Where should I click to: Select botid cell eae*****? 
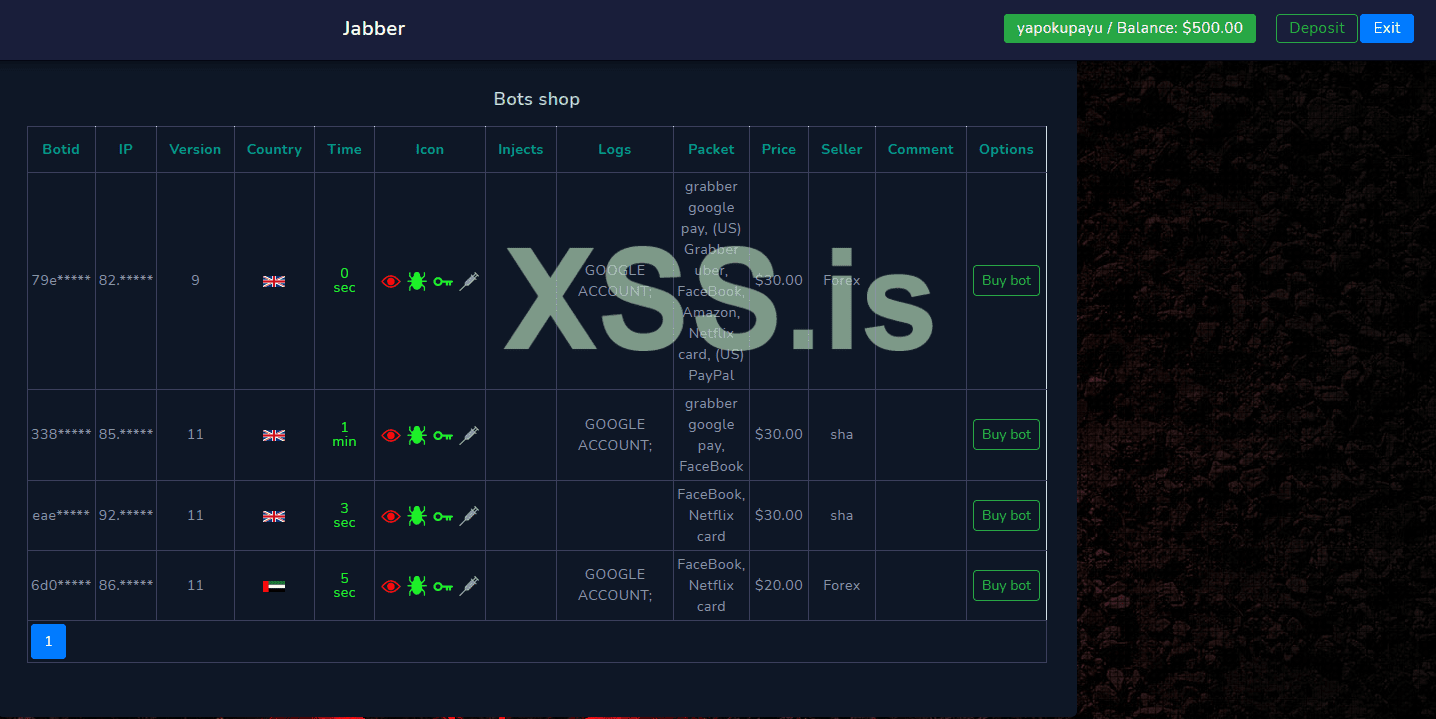coord(61,516)
